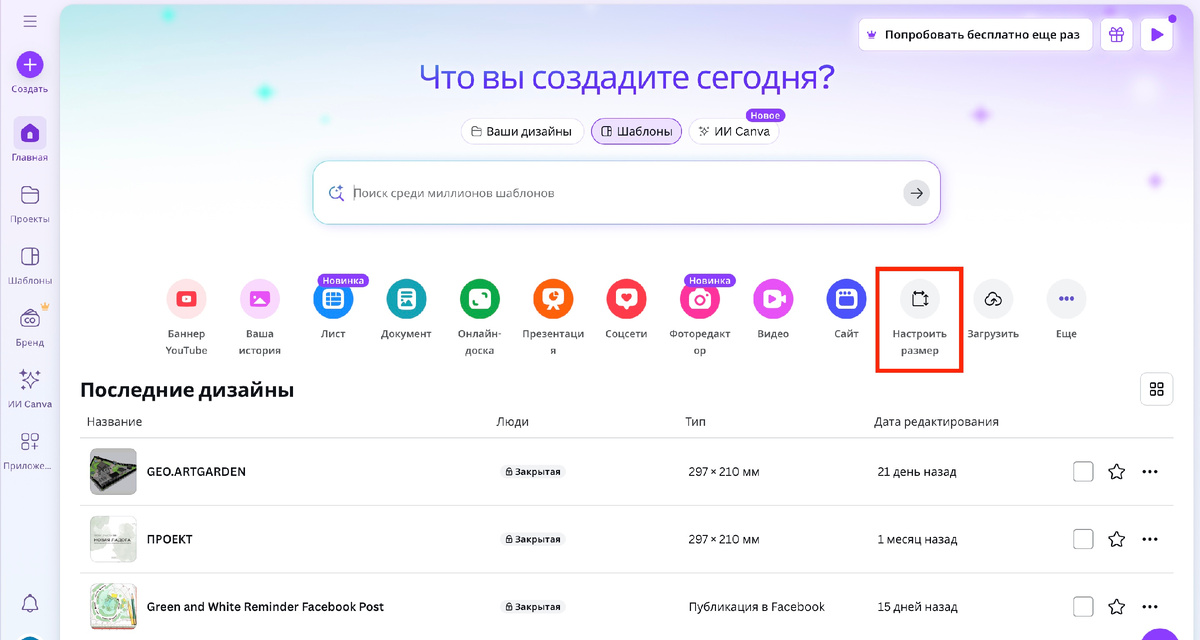The width and height of the screenshot is (1200, 640).
Task: Click the 15 дней назад date
Action: pos(917,606)
